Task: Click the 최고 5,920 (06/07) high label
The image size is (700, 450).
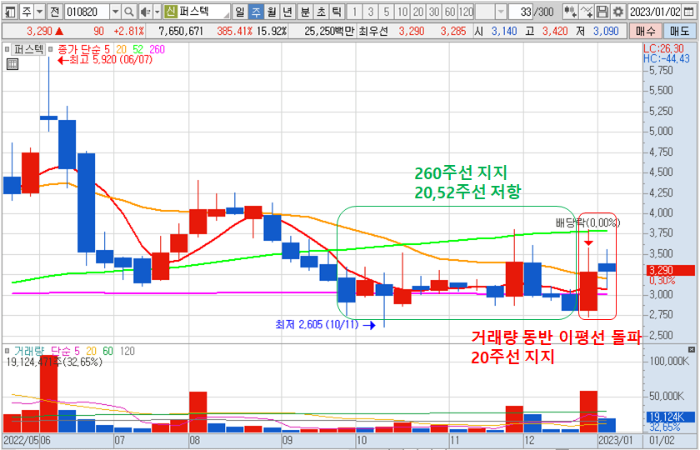Action: pos(105,60)
